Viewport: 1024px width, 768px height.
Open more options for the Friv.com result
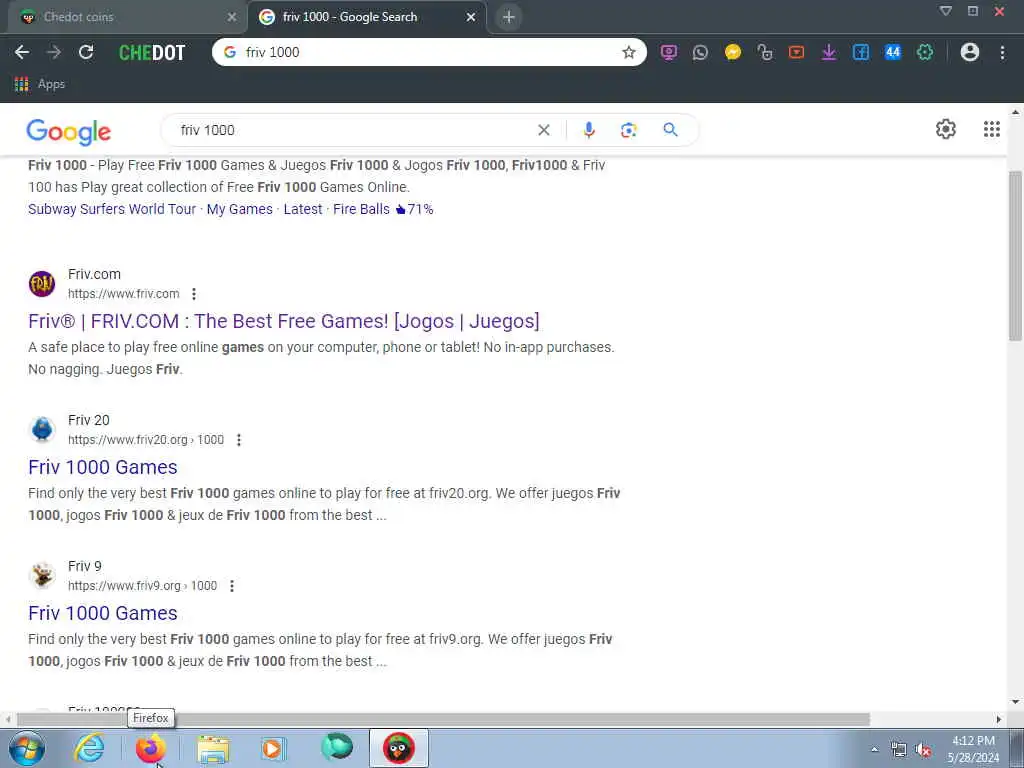194,294
